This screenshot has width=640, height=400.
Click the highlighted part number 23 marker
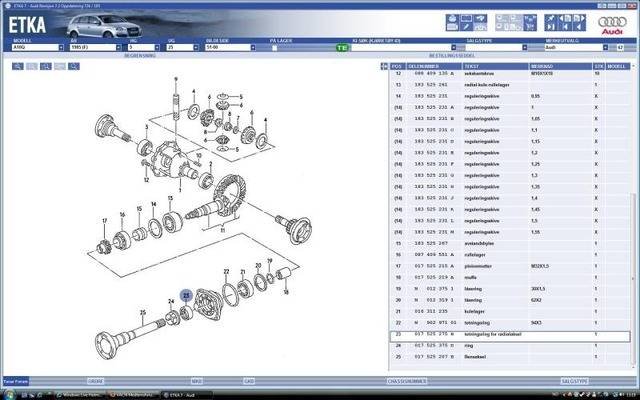point(186,295)
